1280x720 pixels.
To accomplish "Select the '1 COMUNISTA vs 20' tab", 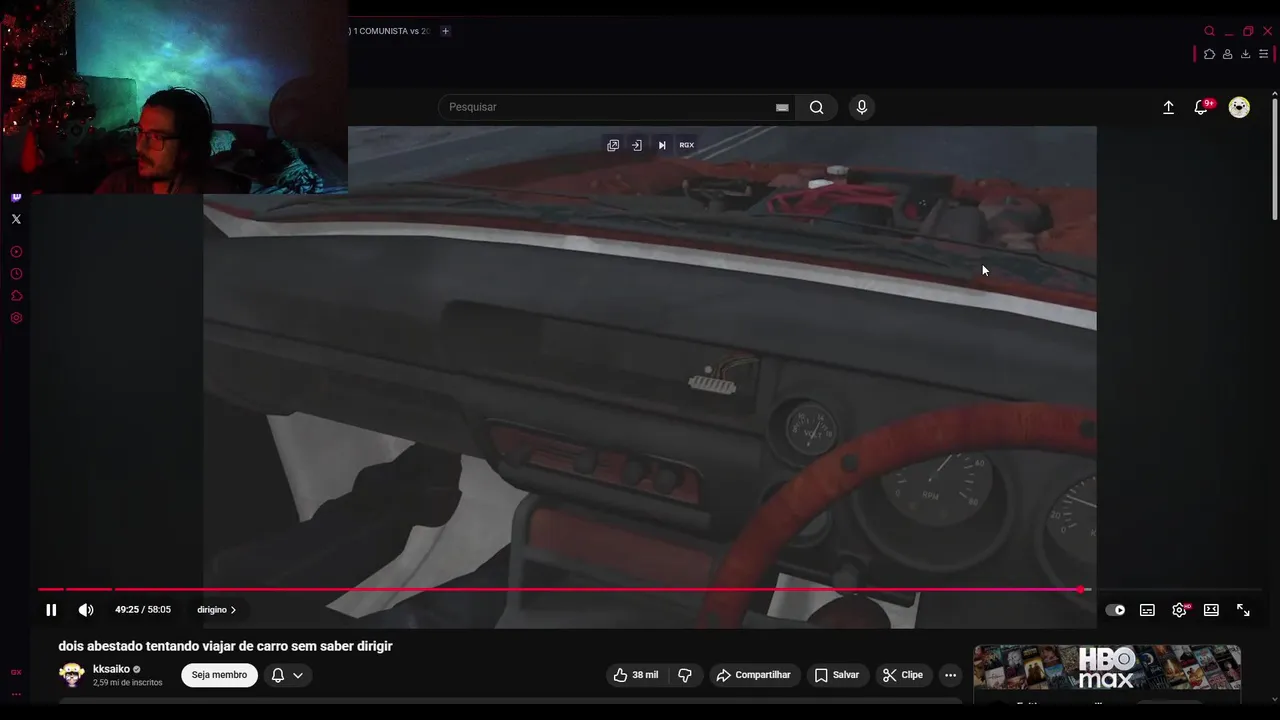I will pyautogui.click(x=389, y=31).
